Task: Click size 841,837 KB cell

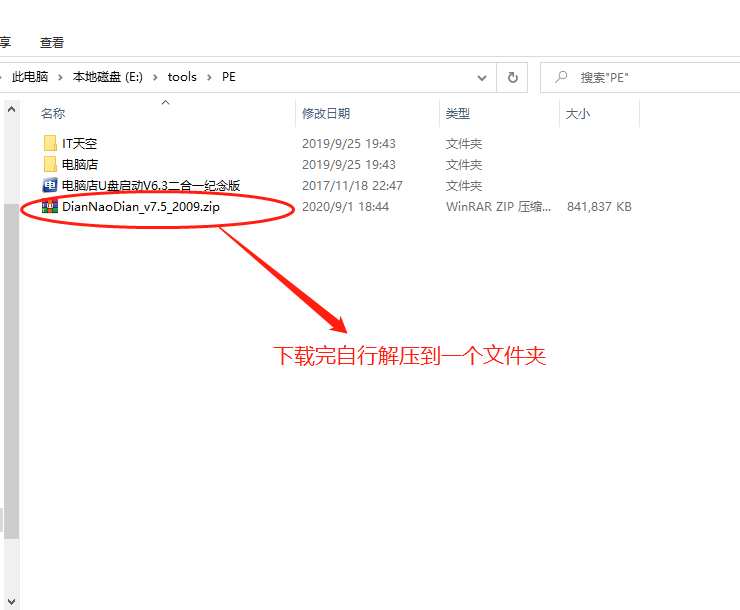Action: point(599,207)
